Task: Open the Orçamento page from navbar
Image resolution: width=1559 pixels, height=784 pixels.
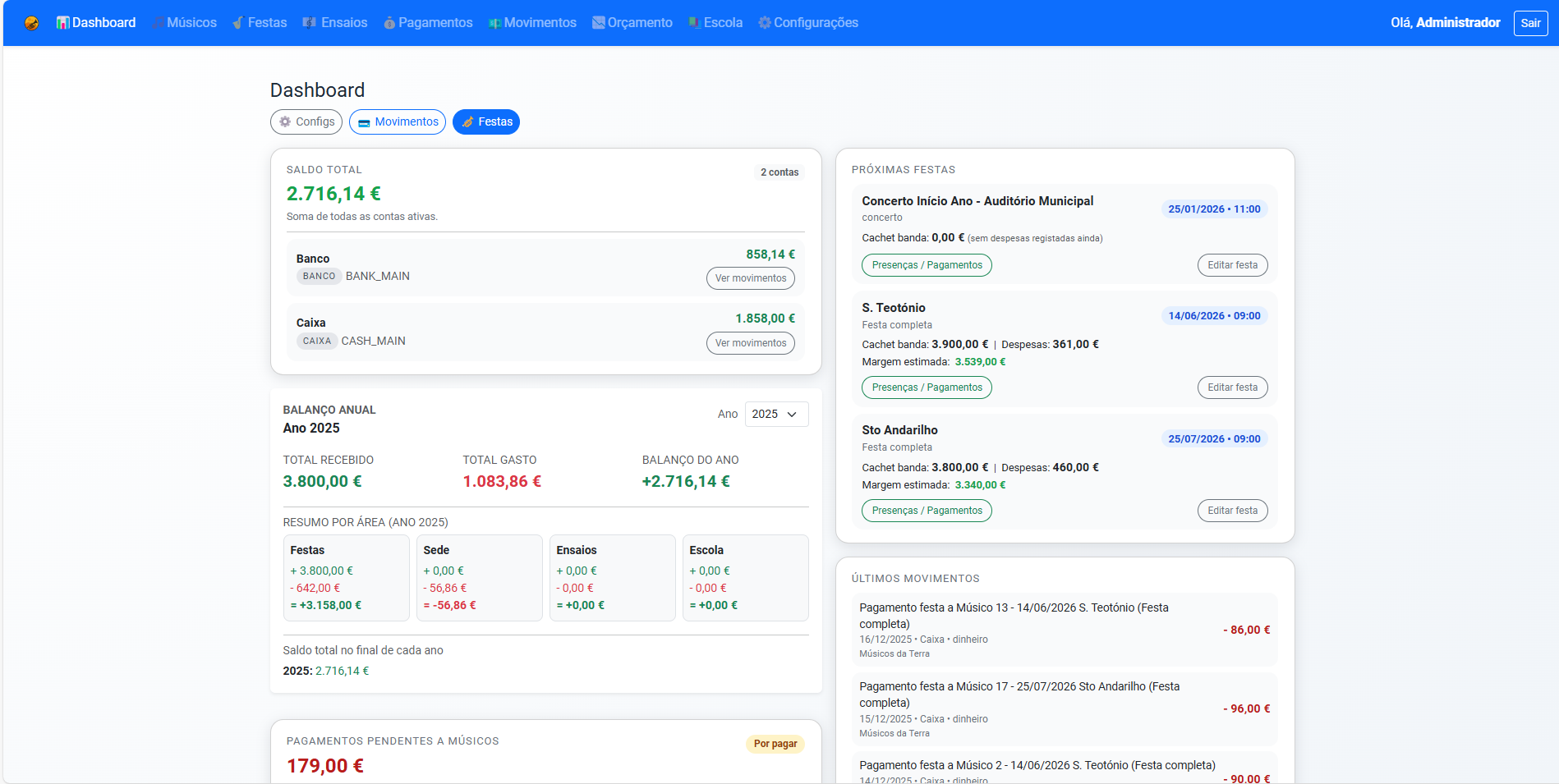Action: point(632,23)
